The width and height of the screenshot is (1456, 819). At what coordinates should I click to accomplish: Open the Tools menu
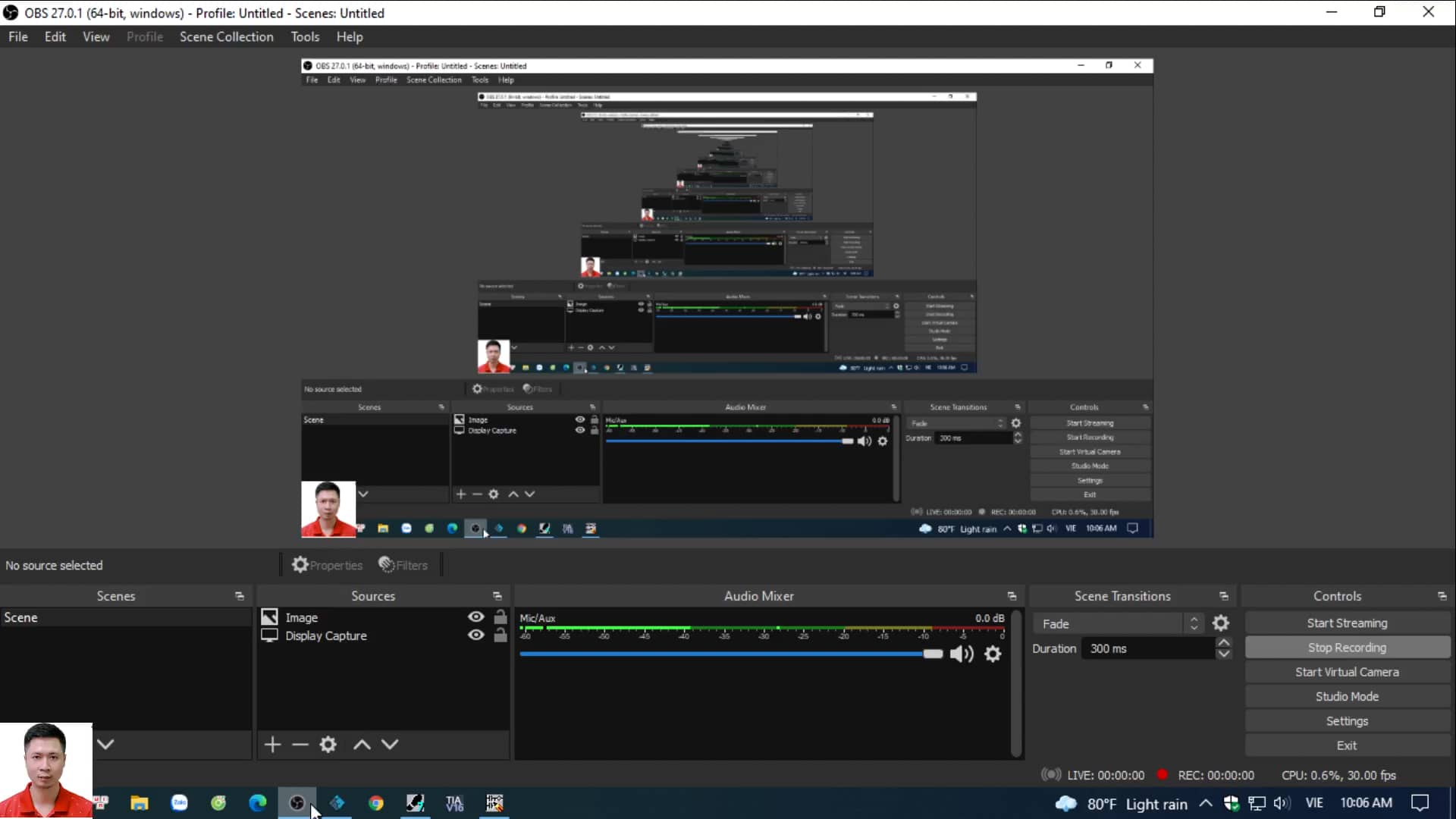(305, 36)
